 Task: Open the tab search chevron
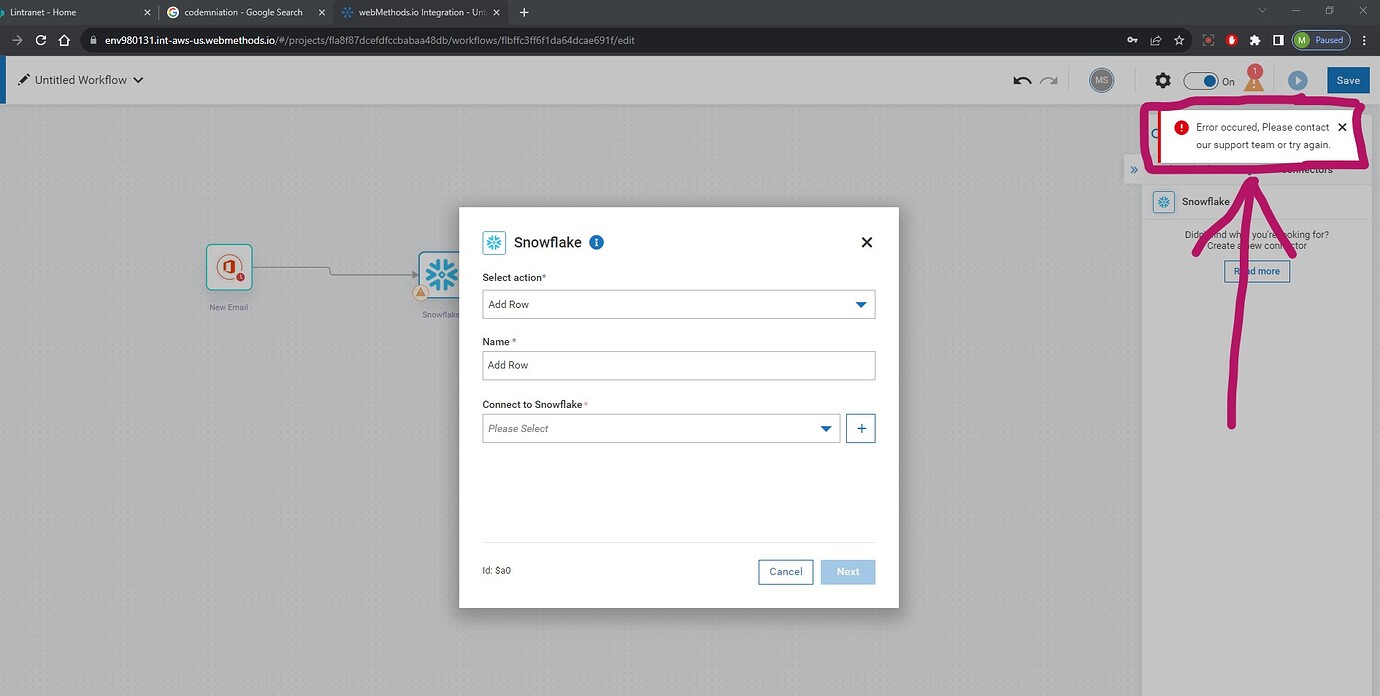pyautogui.click(x=1262, y=11)
